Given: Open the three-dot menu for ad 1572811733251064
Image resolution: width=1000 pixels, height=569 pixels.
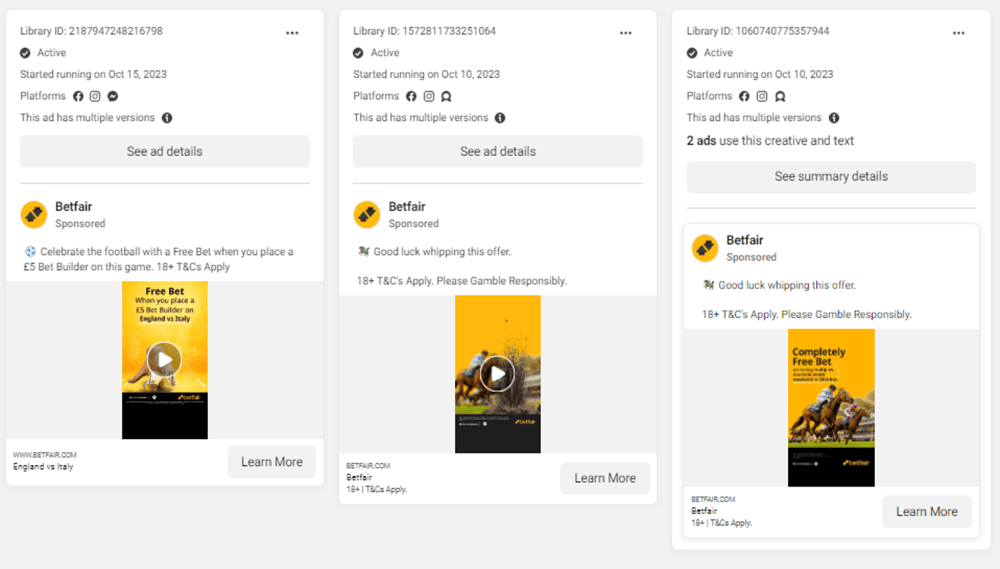Looking at the screenshot, I should (626, 33).
